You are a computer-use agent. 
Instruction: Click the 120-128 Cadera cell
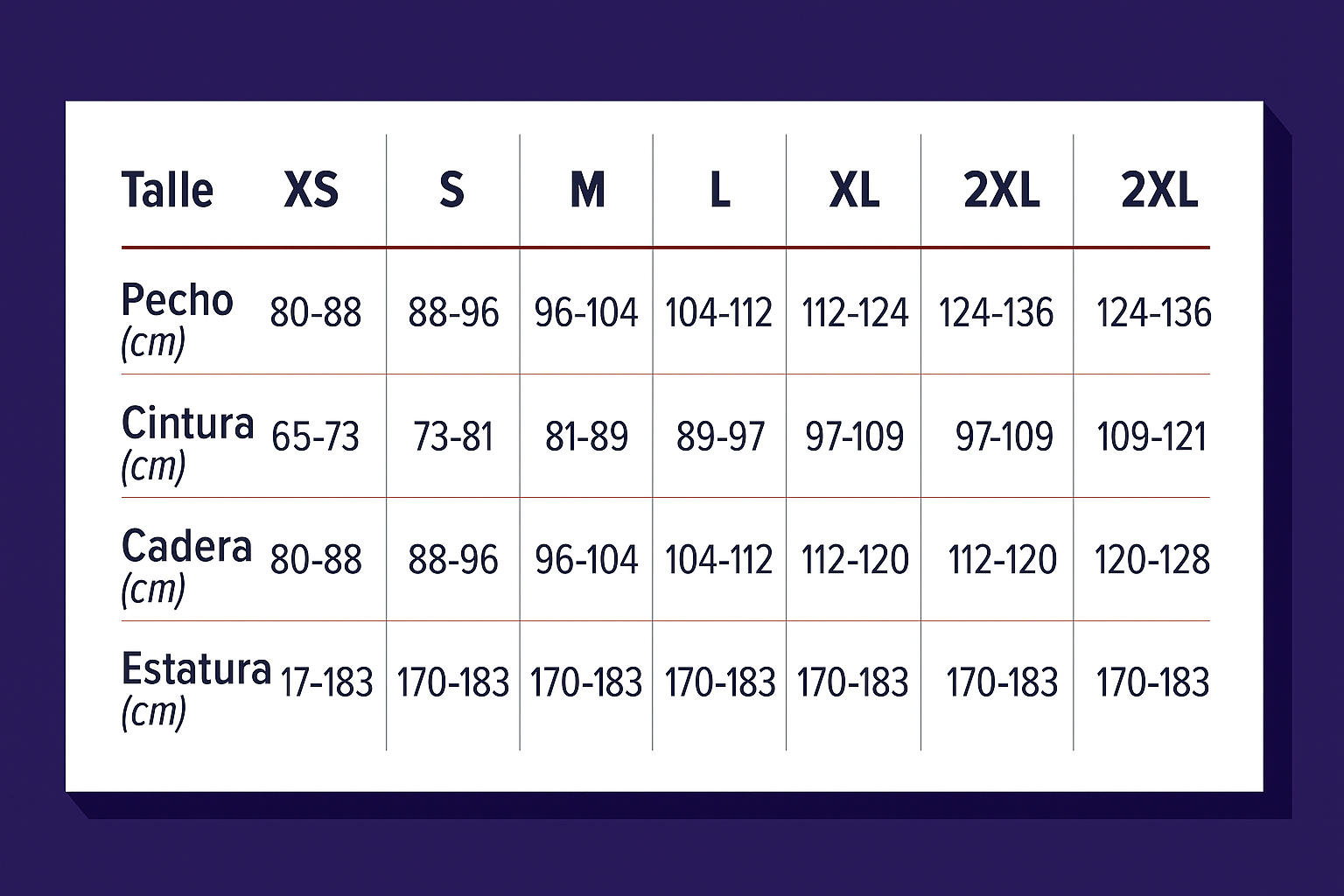click(x=1152, y=559)
